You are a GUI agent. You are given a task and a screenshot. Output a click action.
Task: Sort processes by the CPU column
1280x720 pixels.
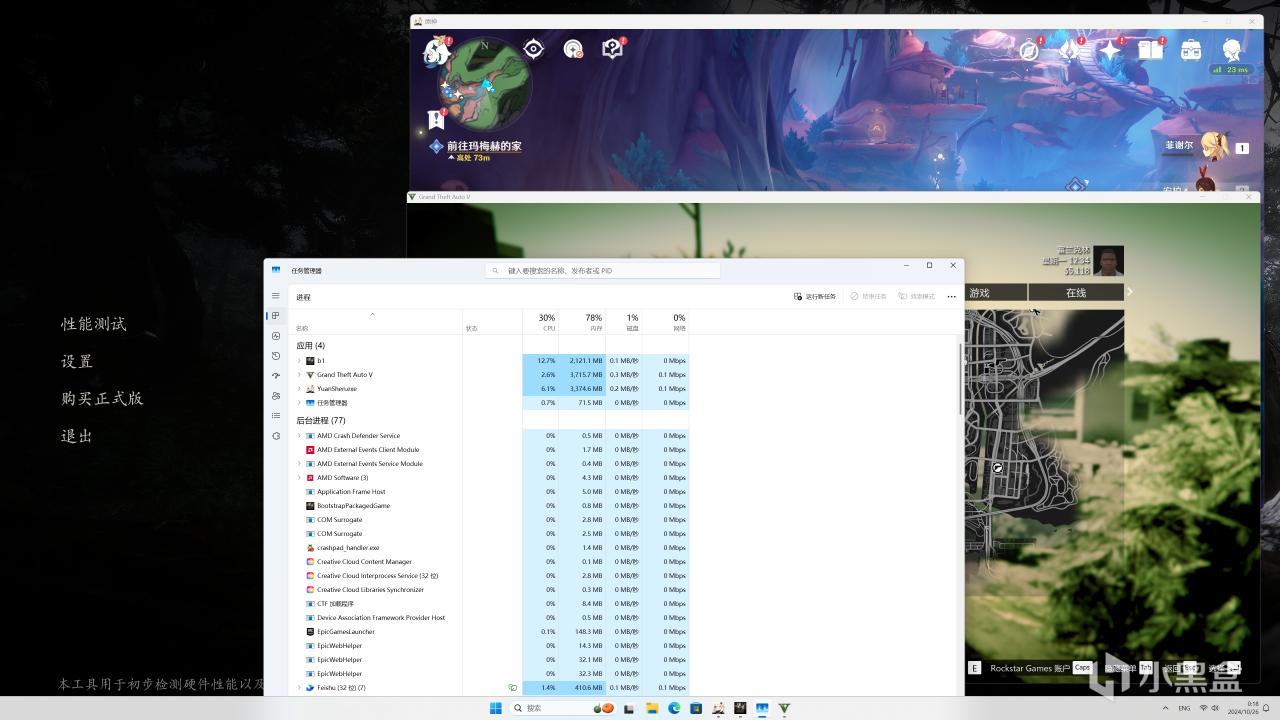point(540,322)
